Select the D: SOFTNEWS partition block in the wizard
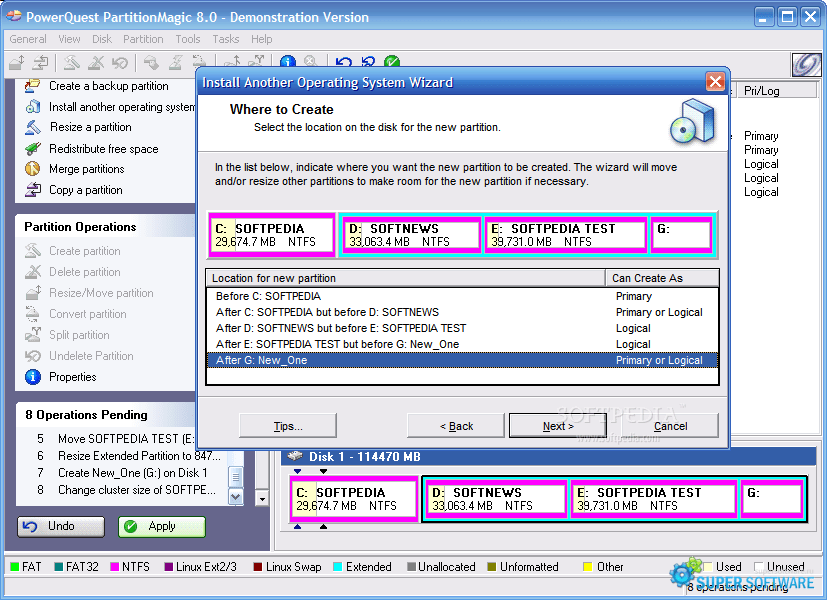This screenshot has height=600, width=827. coord(410,235)
